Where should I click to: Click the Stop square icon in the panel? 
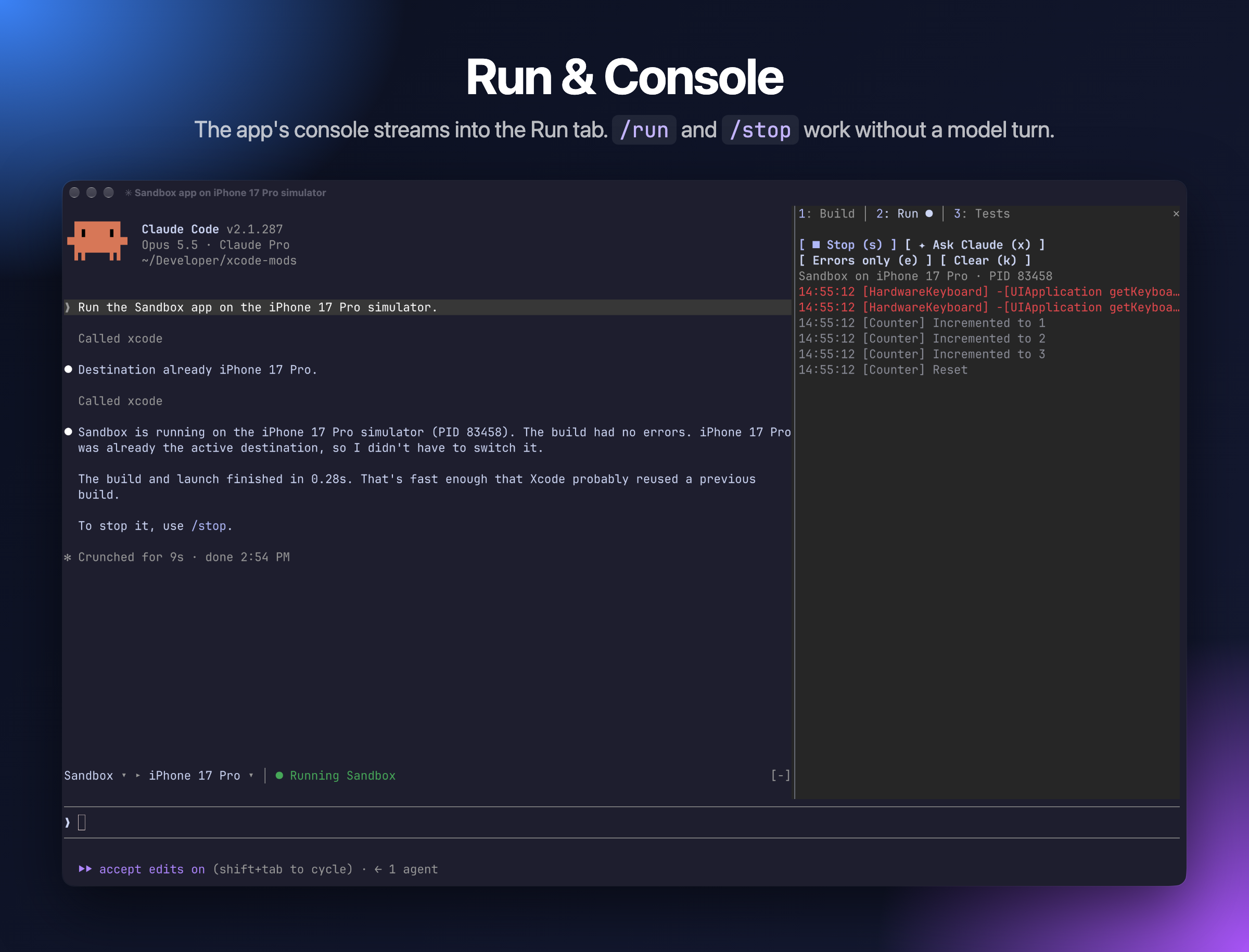pyautogui.click(x=816, y=245)
